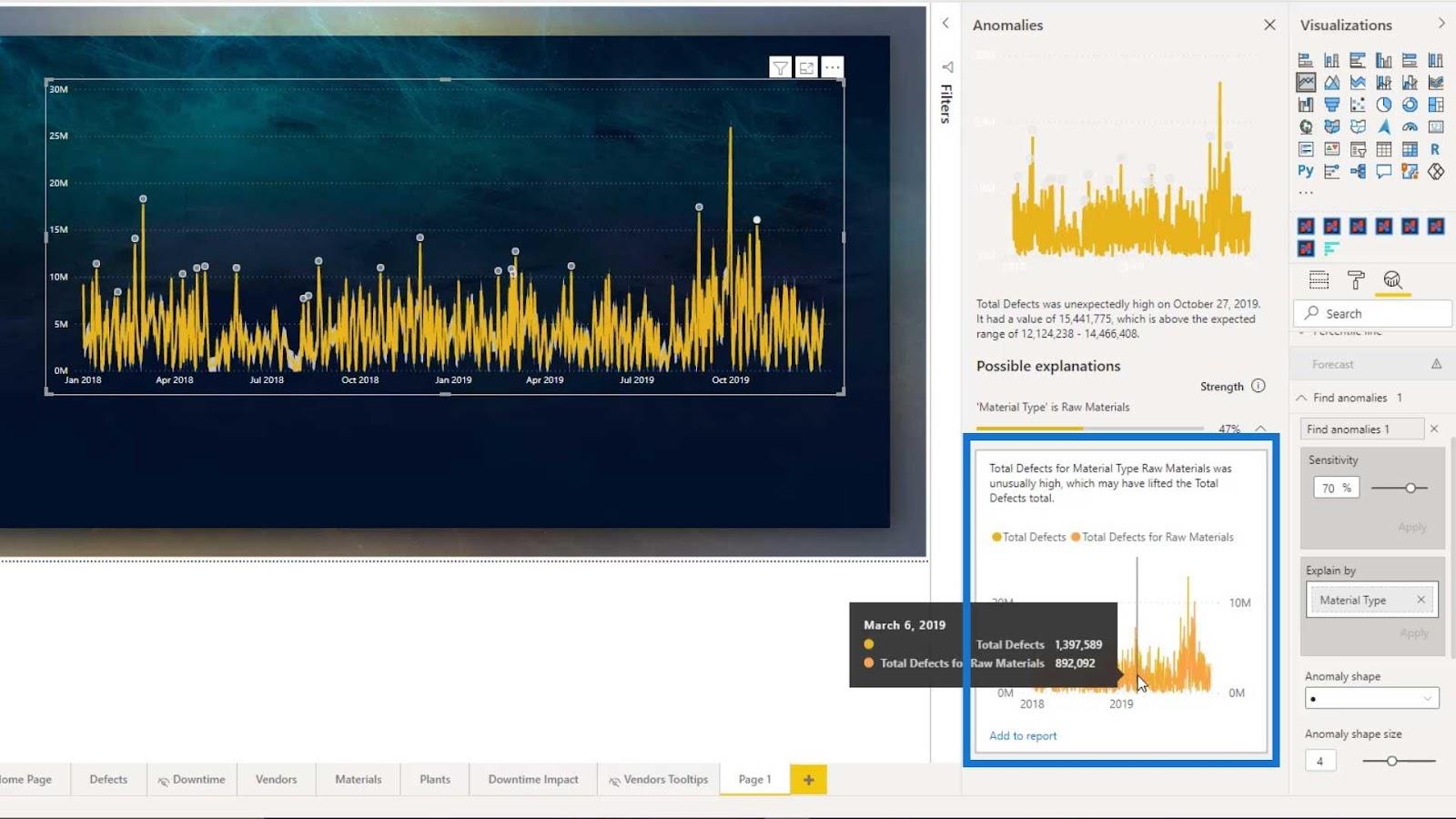Choose the Python visual

[1306, 171]
